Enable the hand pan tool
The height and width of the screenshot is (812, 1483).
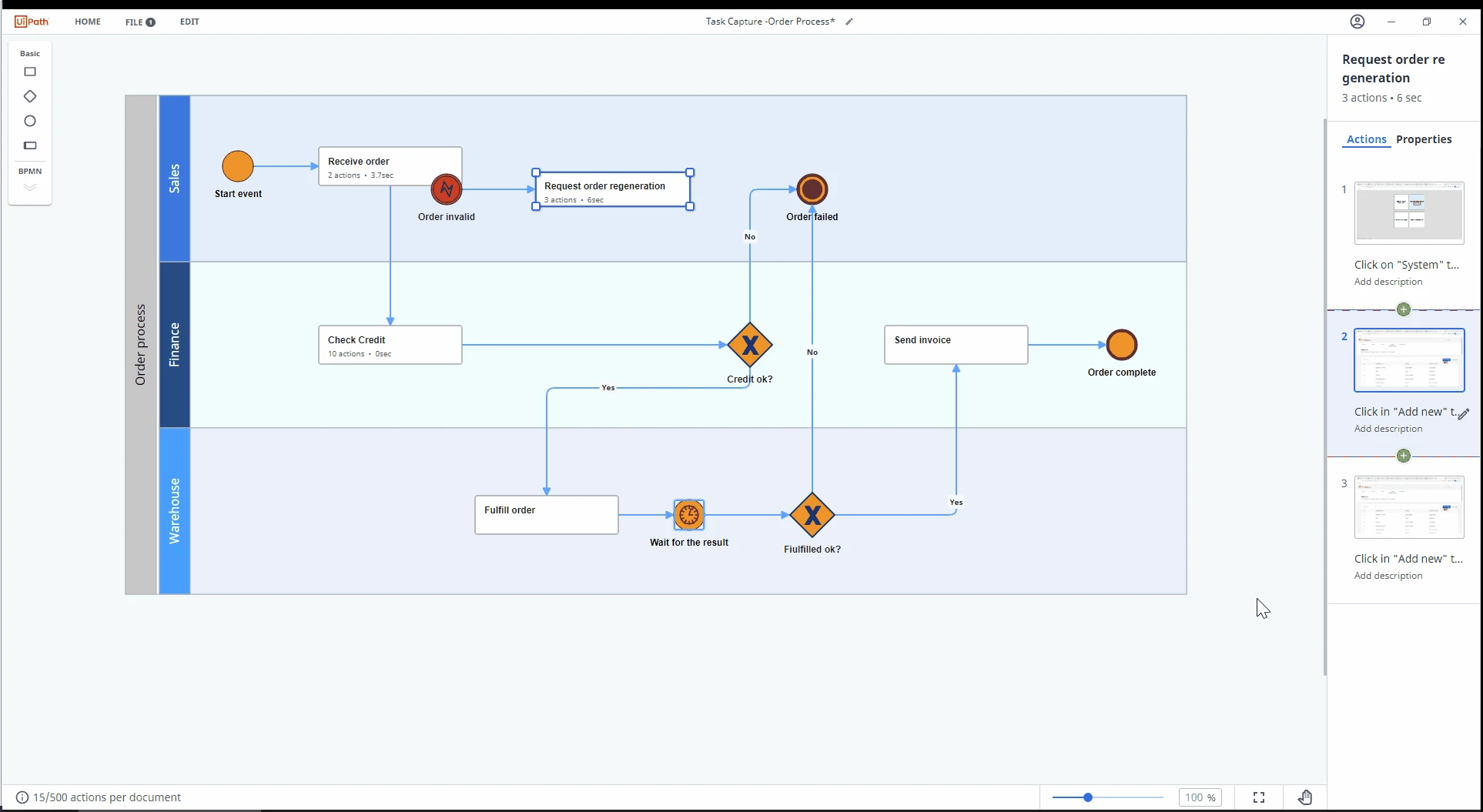coord(1305,797)
